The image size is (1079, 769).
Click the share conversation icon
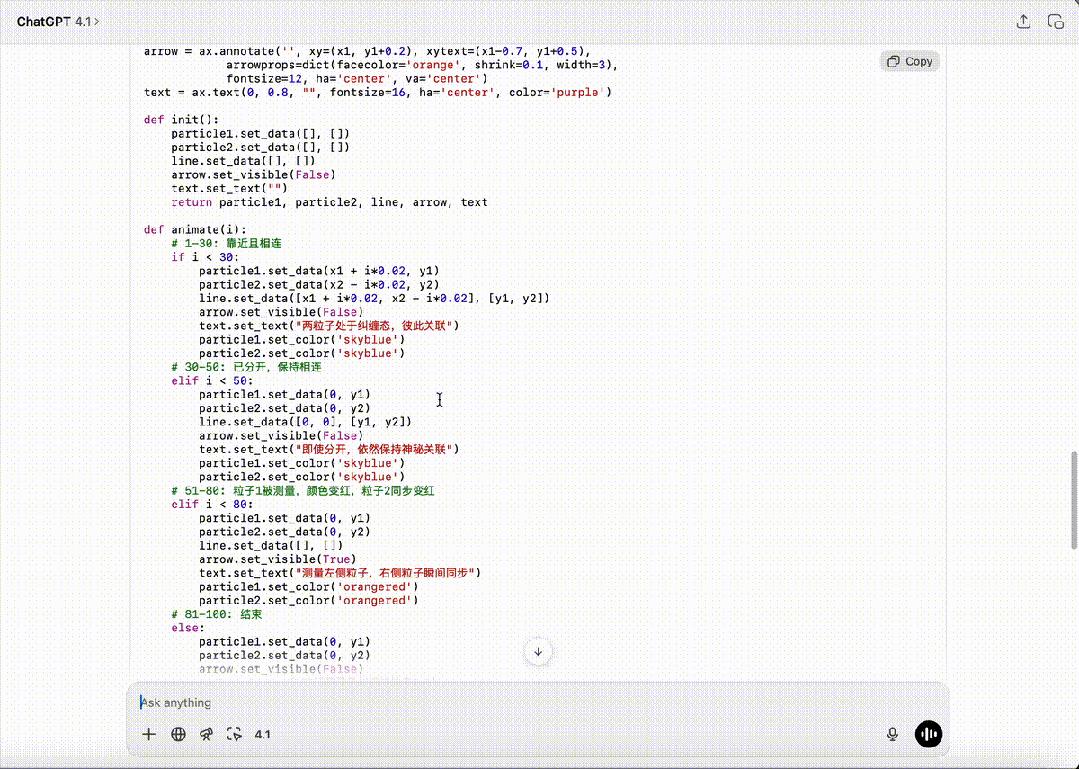pyautogui.click(x=1023, y=21)
